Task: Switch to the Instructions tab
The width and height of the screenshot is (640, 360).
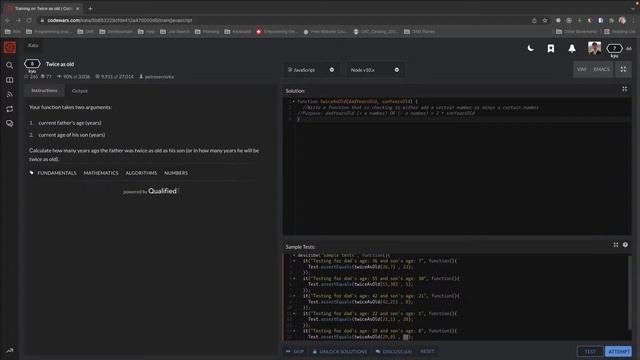Action: point(44,91)
